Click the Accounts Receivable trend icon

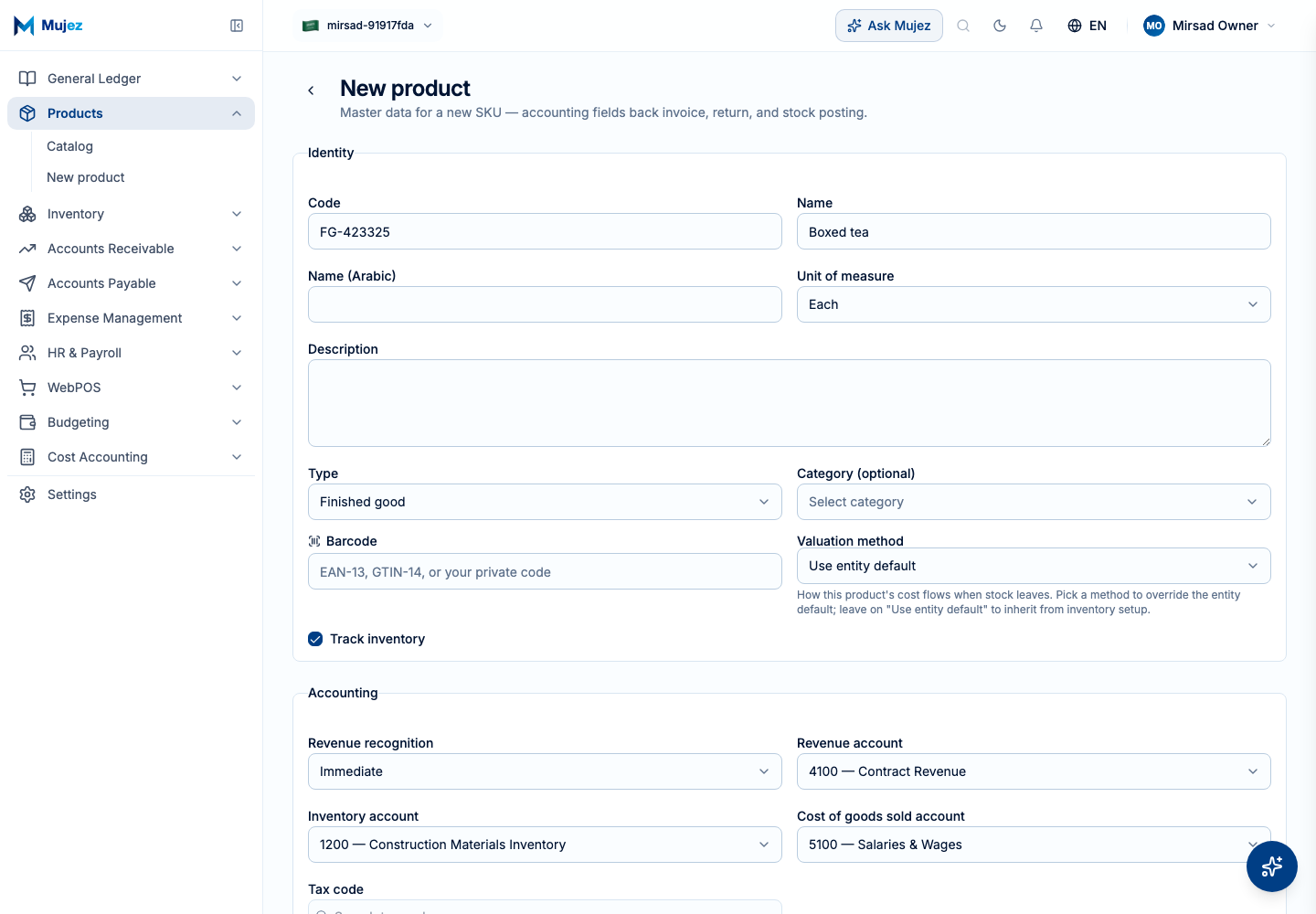27,249
